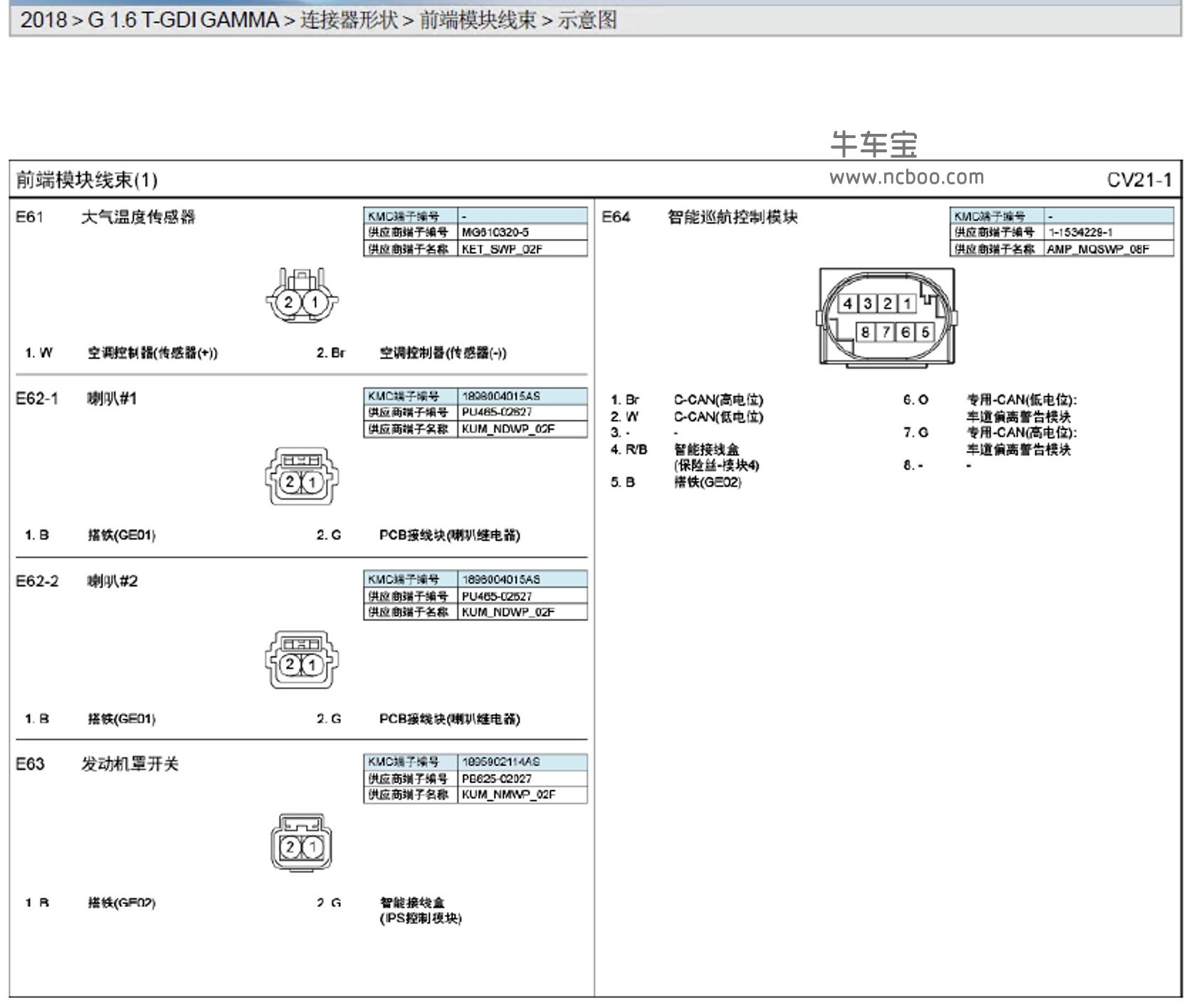Click E64 pin 1 C-CAN(高电位)
This screenshot has width=1196, height=1008.
click(x=687, y=399)
